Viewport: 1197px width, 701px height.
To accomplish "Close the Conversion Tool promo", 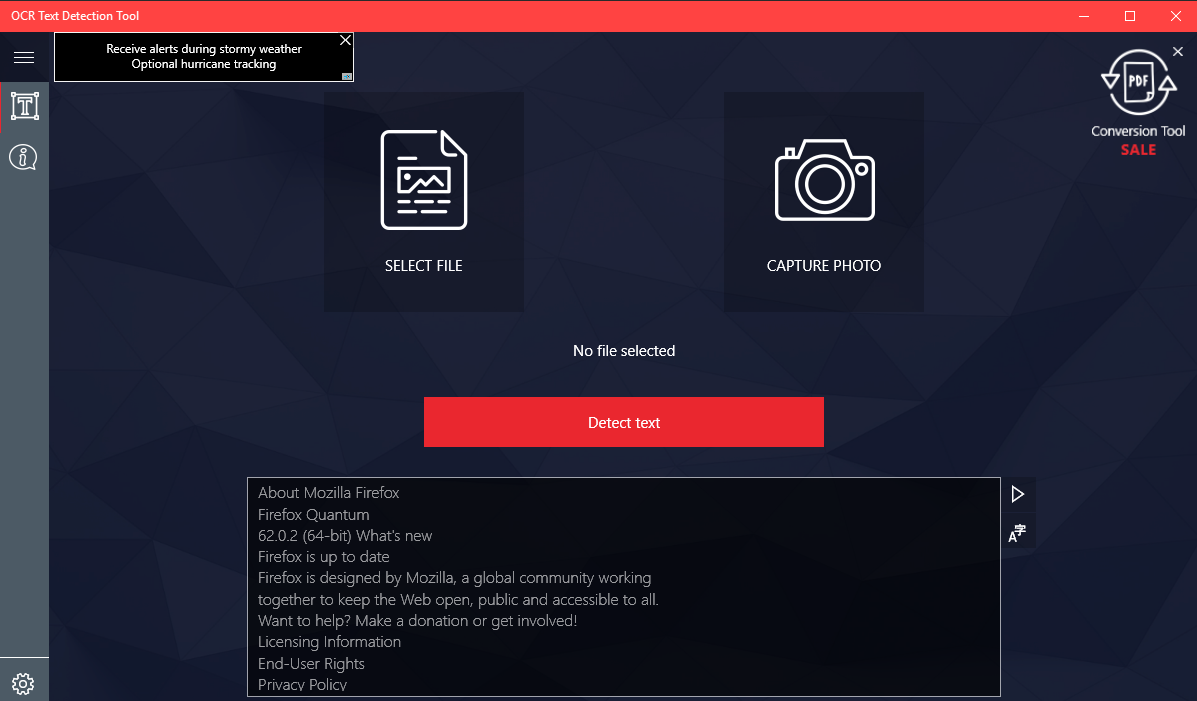I will pos(1177,52).
